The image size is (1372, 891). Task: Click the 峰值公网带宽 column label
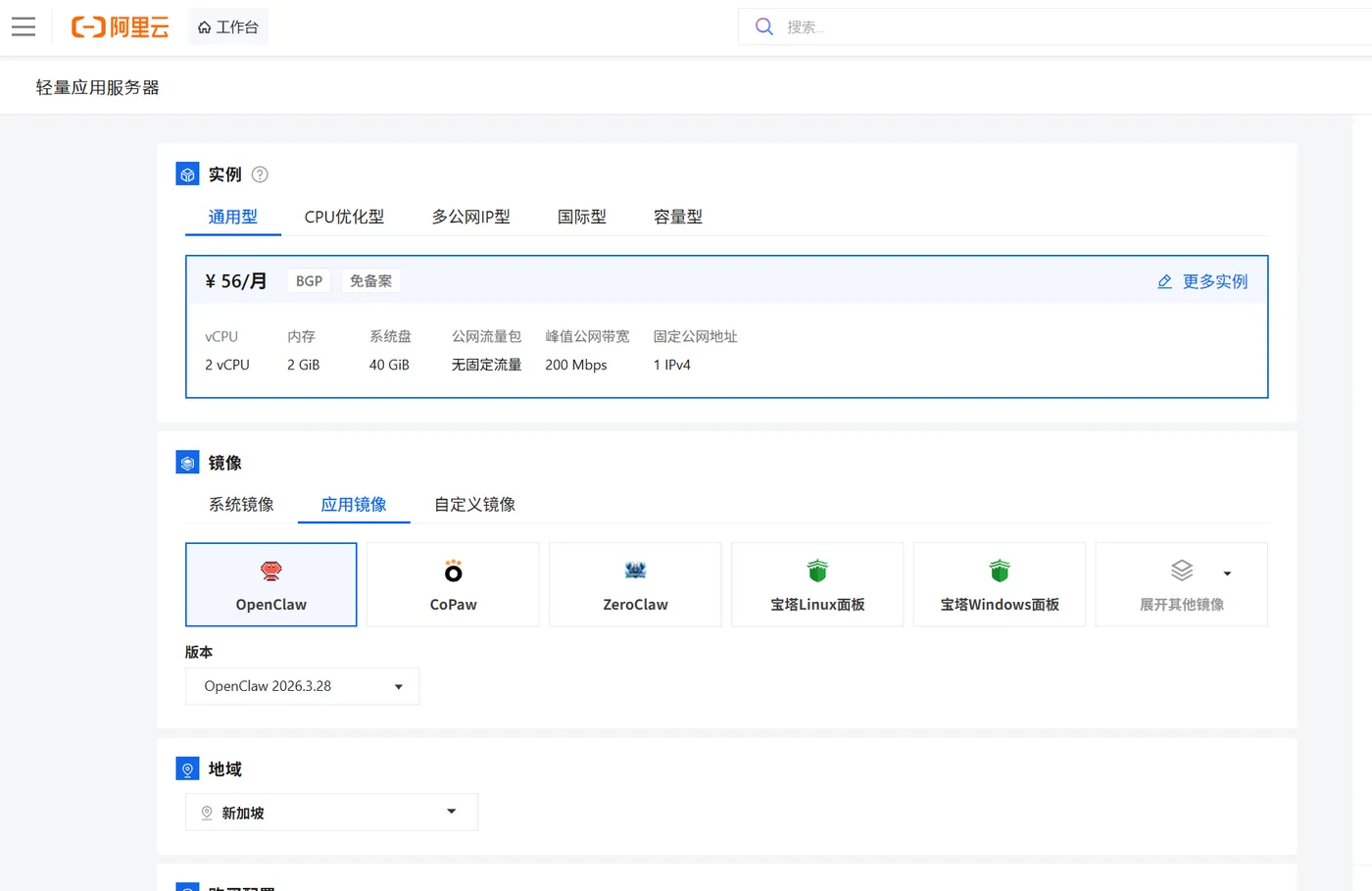point(588,336)
